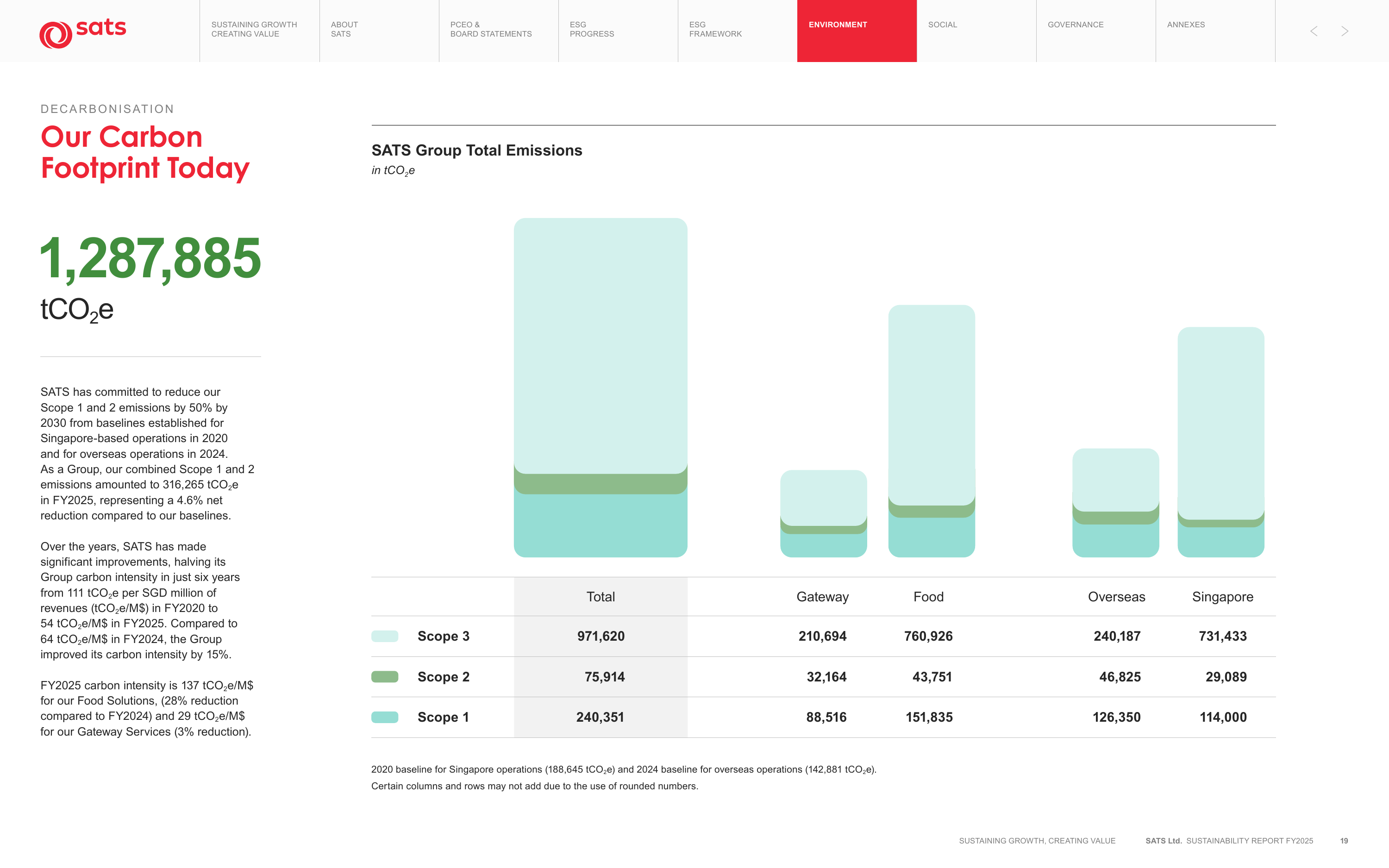Click the Scope 1 row label
Image resolution: width=1389 pixels, height=868 pixels.
tap(443, 717)
